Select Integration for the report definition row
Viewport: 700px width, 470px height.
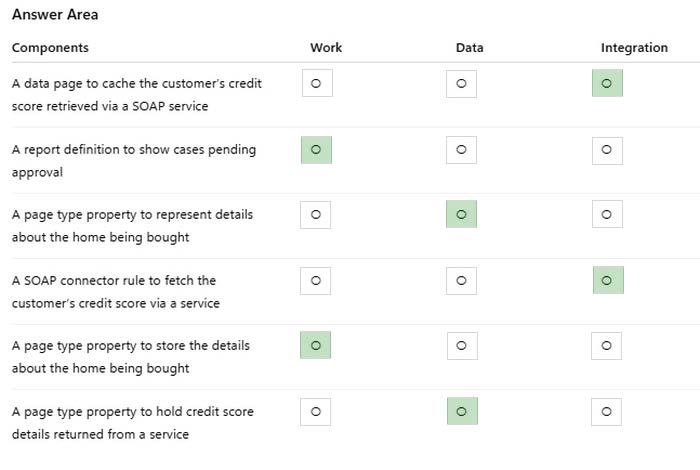click(607, 150)
